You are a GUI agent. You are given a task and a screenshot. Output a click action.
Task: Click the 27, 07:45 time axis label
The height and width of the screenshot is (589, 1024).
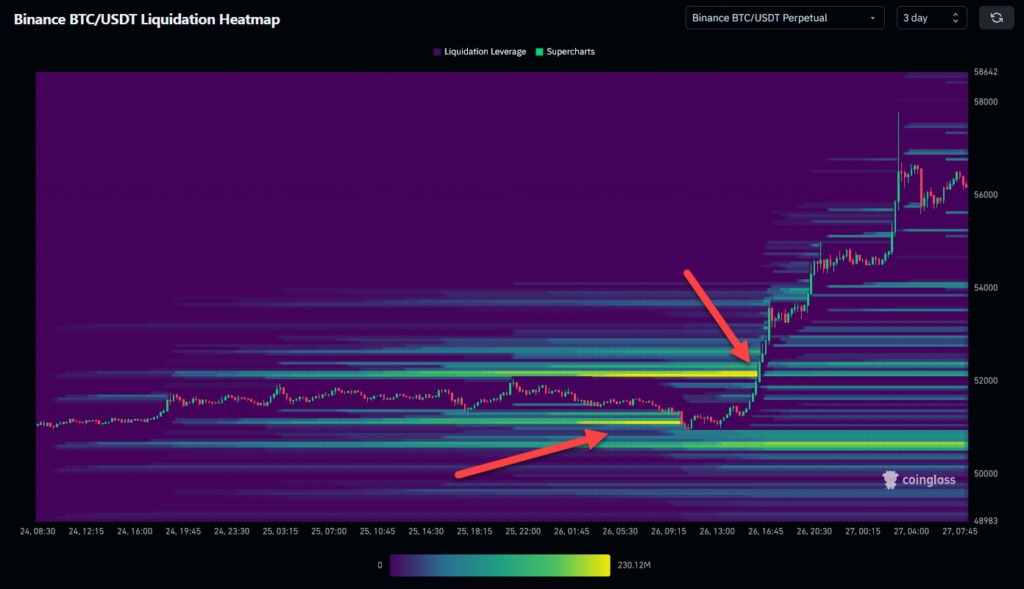tap(959, 532)
